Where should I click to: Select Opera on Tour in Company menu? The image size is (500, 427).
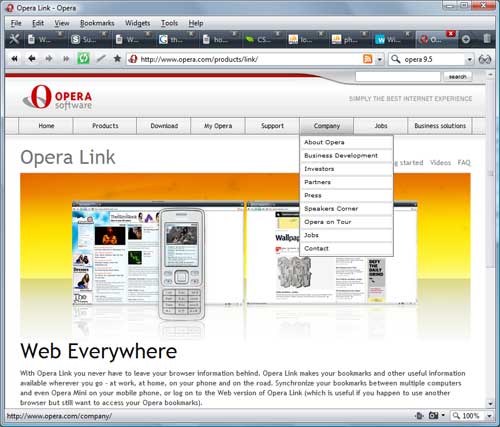pyautogui.click(x=346, y=222)
